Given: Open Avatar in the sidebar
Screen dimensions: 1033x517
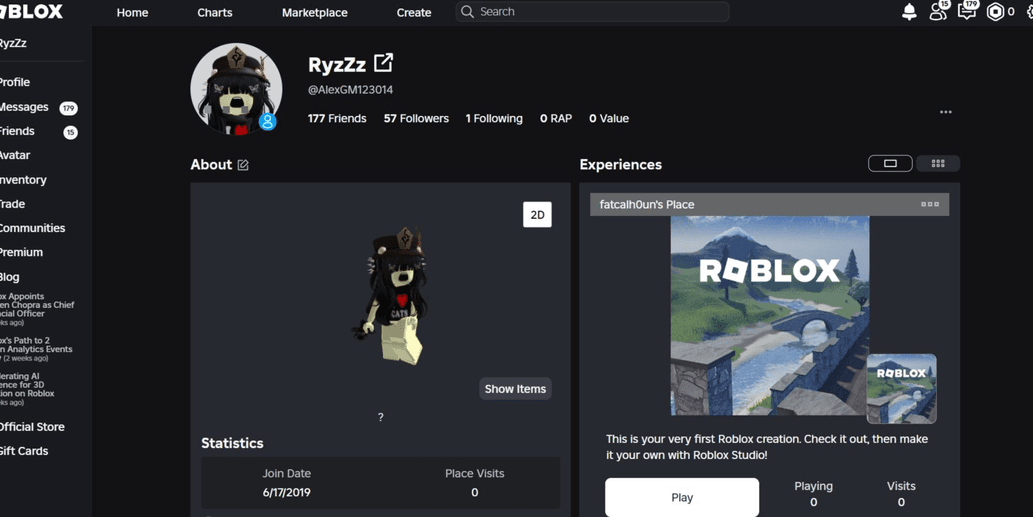Looking at the screenshot, I should pos(14,155).
